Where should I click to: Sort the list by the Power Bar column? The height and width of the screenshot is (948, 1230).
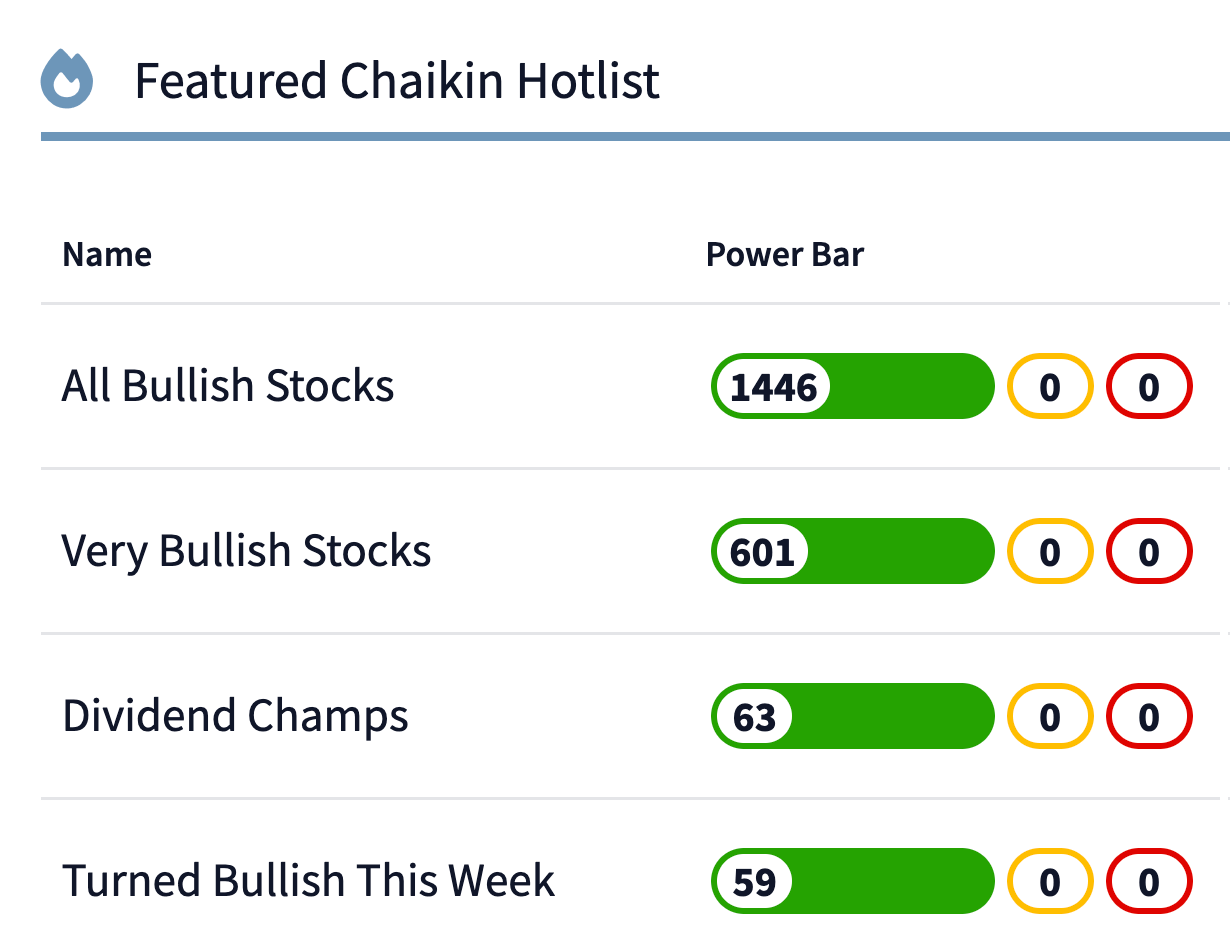(784, 255)
